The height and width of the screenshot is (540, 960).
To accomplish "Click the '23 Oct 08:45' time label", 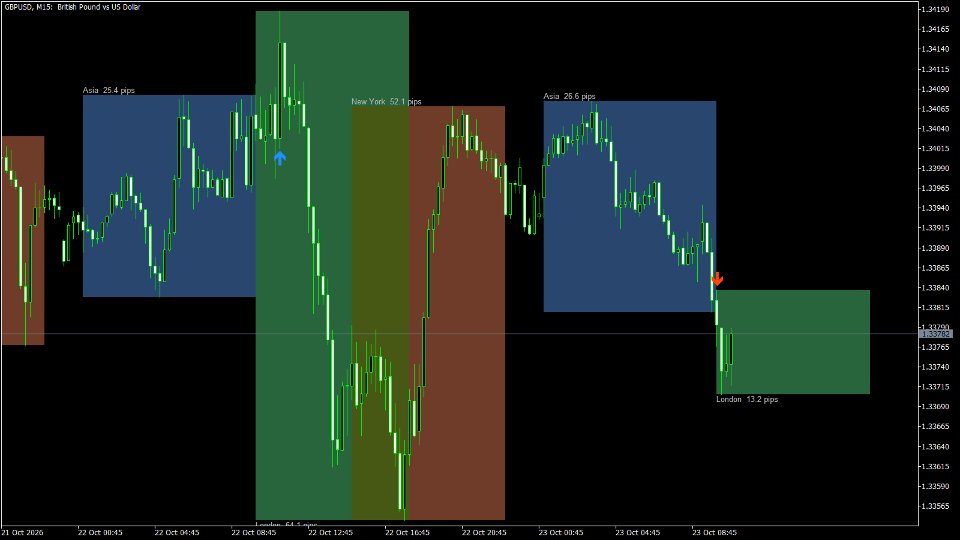I will tap(714, 533).
